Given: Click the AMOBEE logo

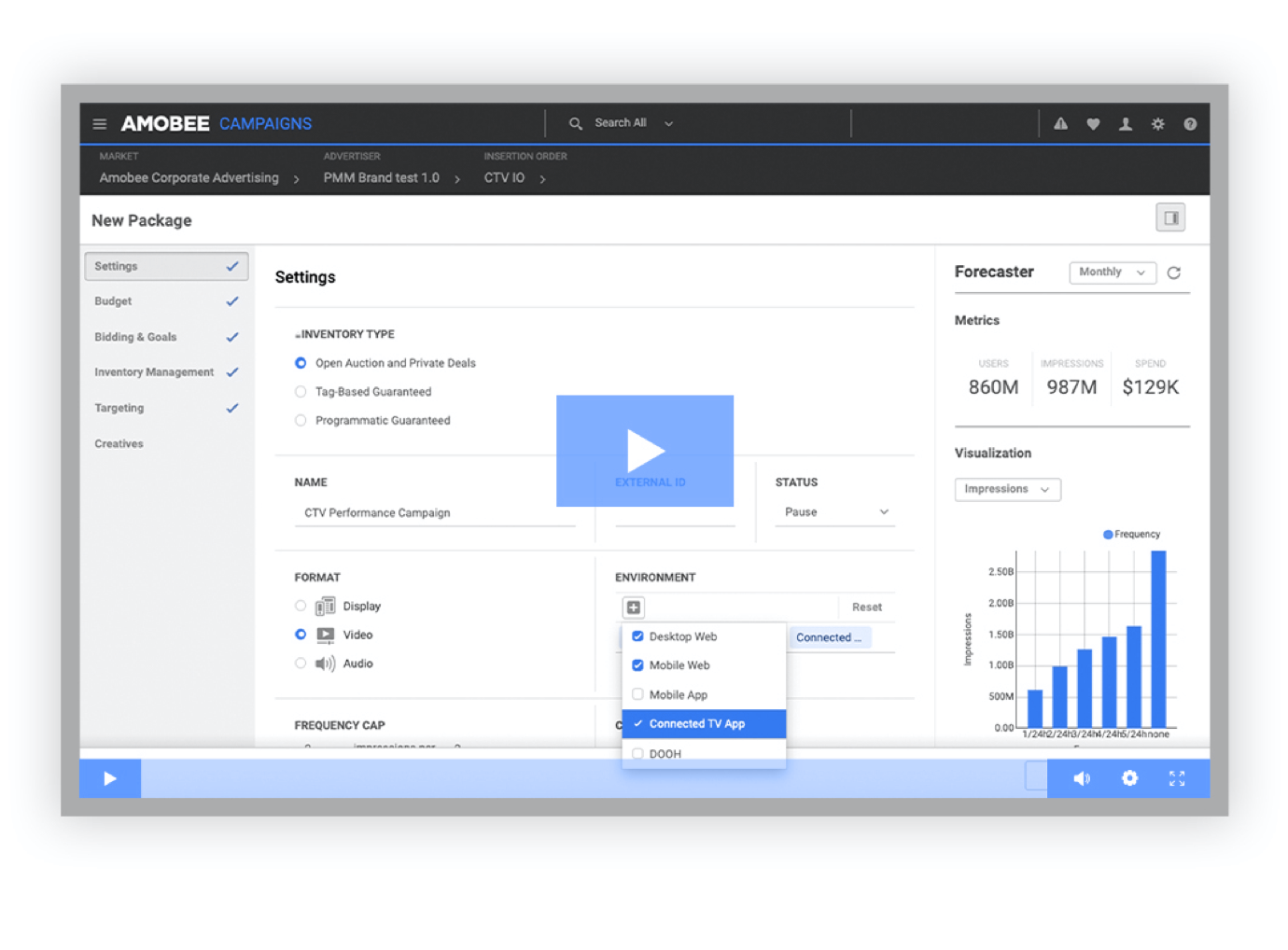Looking at the screenshot, I should tap(165, 123).
